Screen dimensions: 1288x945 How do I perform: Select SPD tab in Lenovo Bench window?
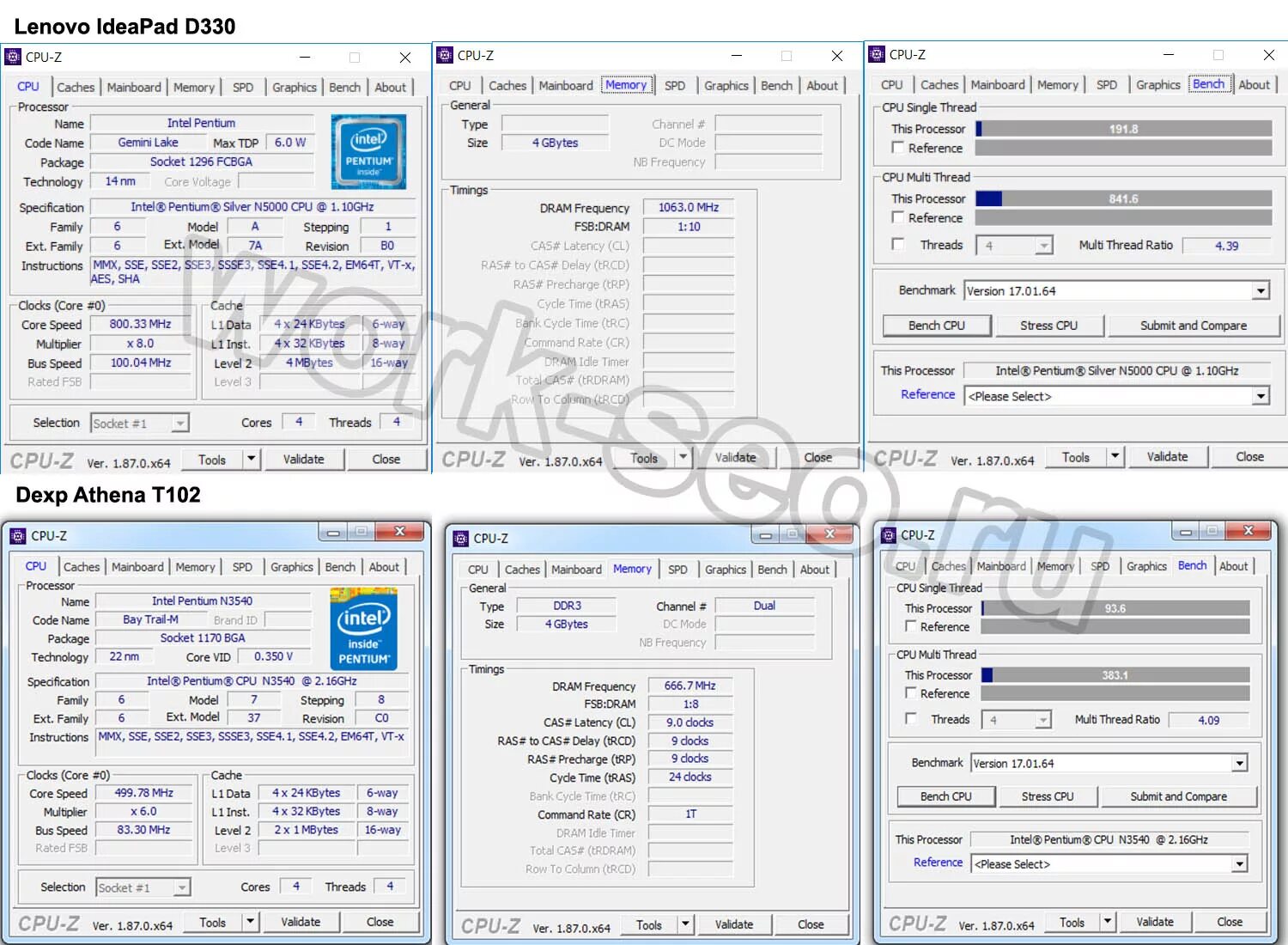coord(1107,84)
